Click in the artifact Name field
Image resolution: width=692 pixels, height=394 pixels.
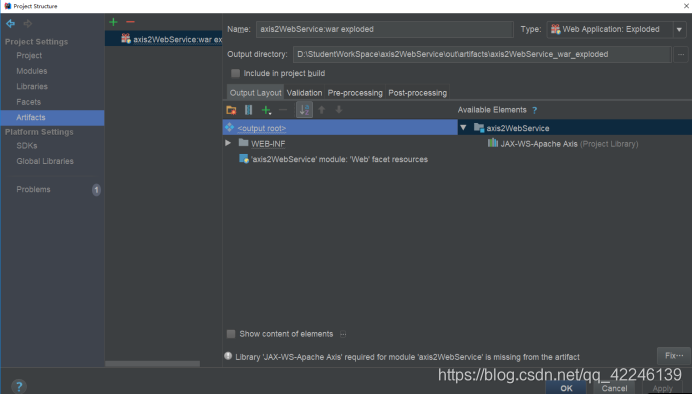(x=384, y=30)
